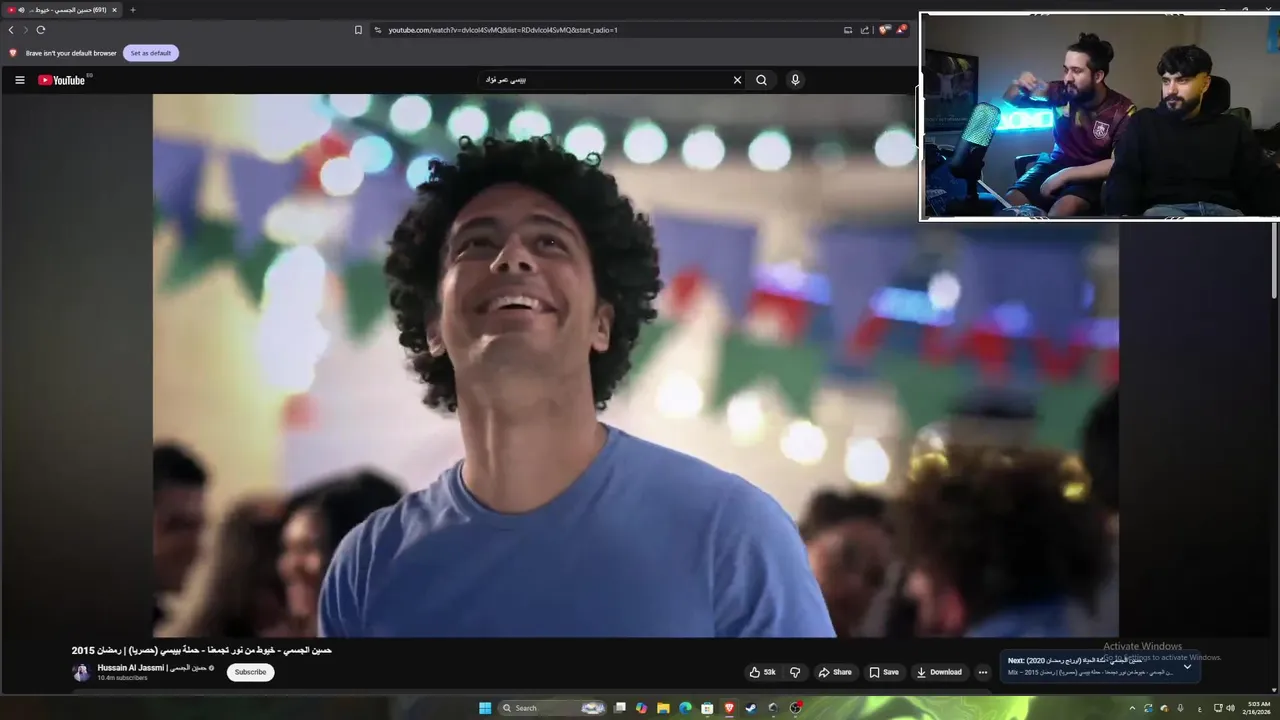Image resolution: width=1280 pixels, height=720 pixels.
Task: Open volume control in system tray
Action: (x=1230, y=708)
